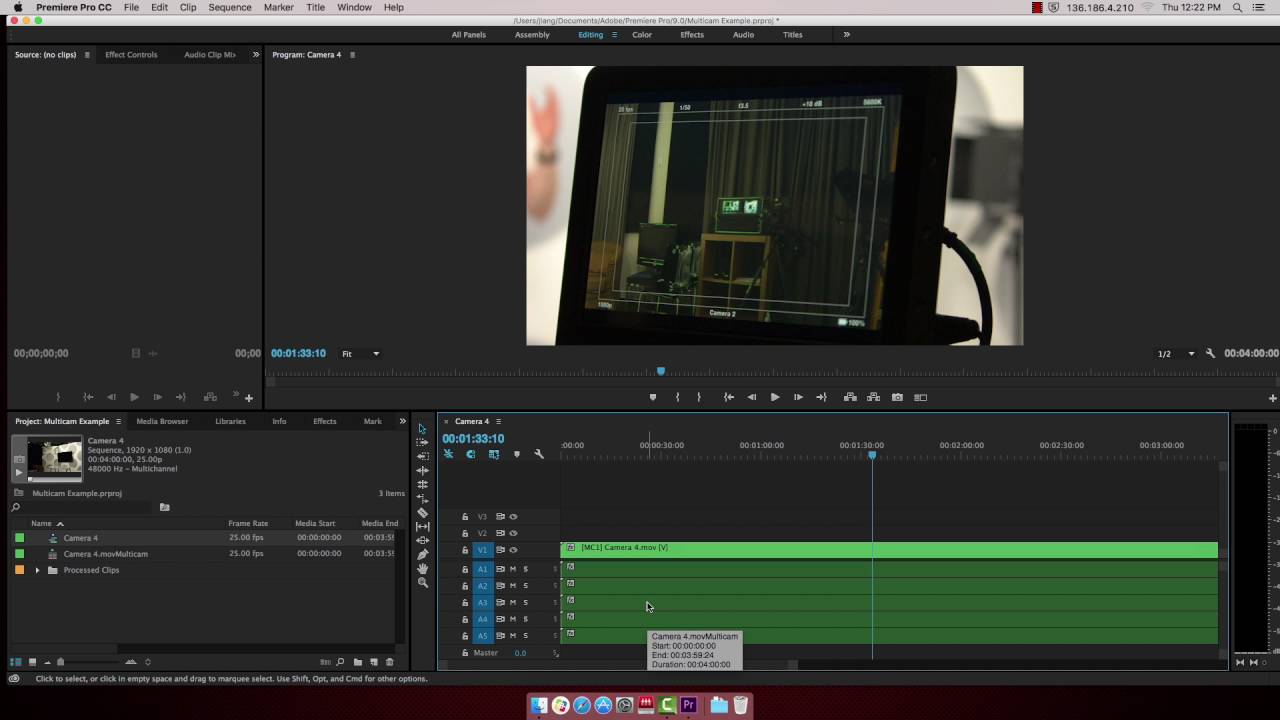Toggle V2 track output eye
Image resolution: width=1280 pixels, height=720 pixels.
(x=513, y=533)
